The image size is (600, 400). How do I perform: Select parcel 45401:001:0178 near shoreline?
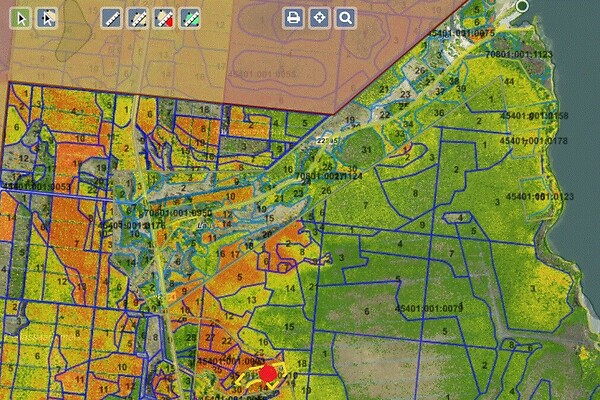(x=534, y=142)
